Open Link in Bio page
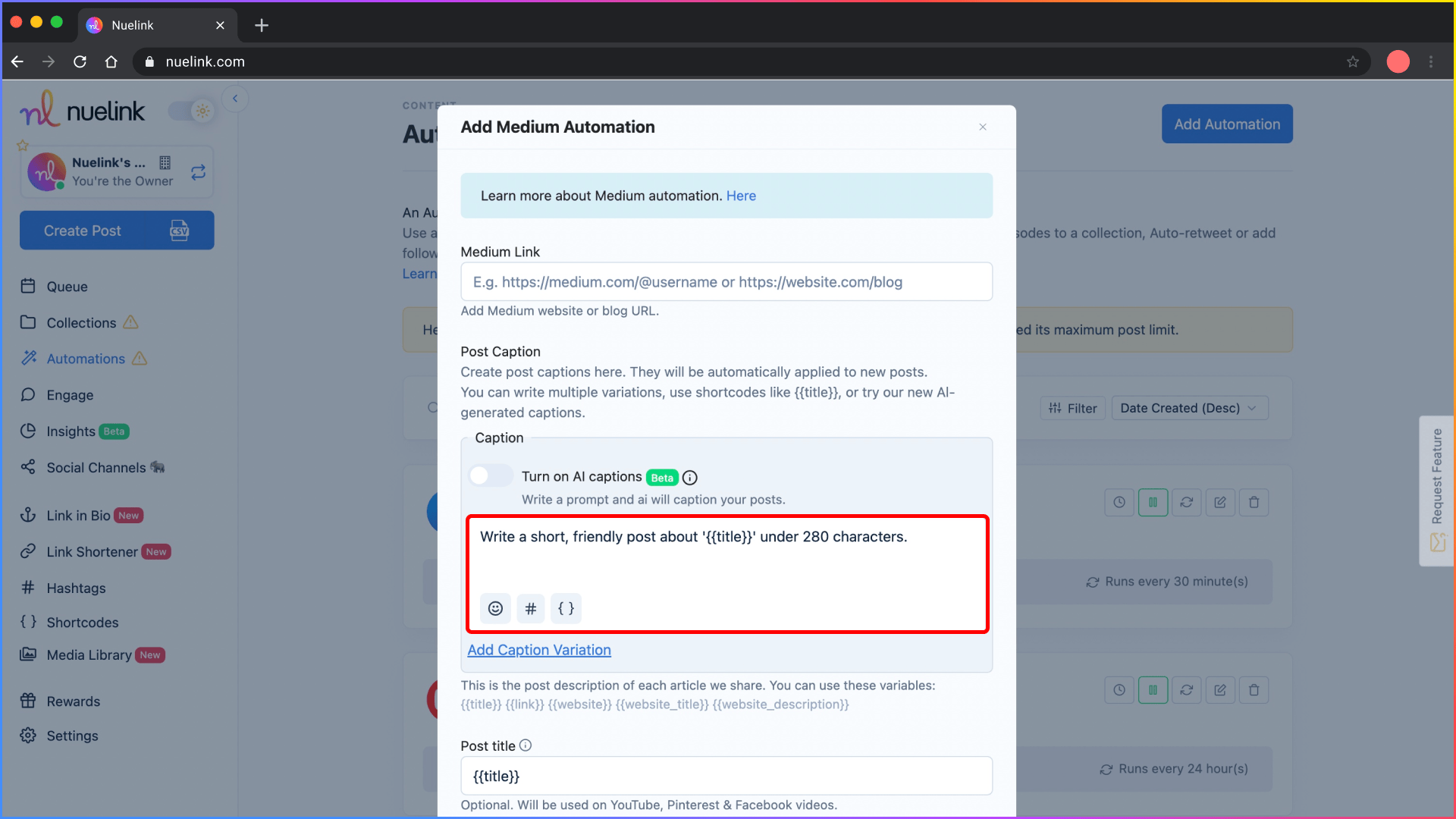The image size is (1456, 819). [x=78, y=516]
